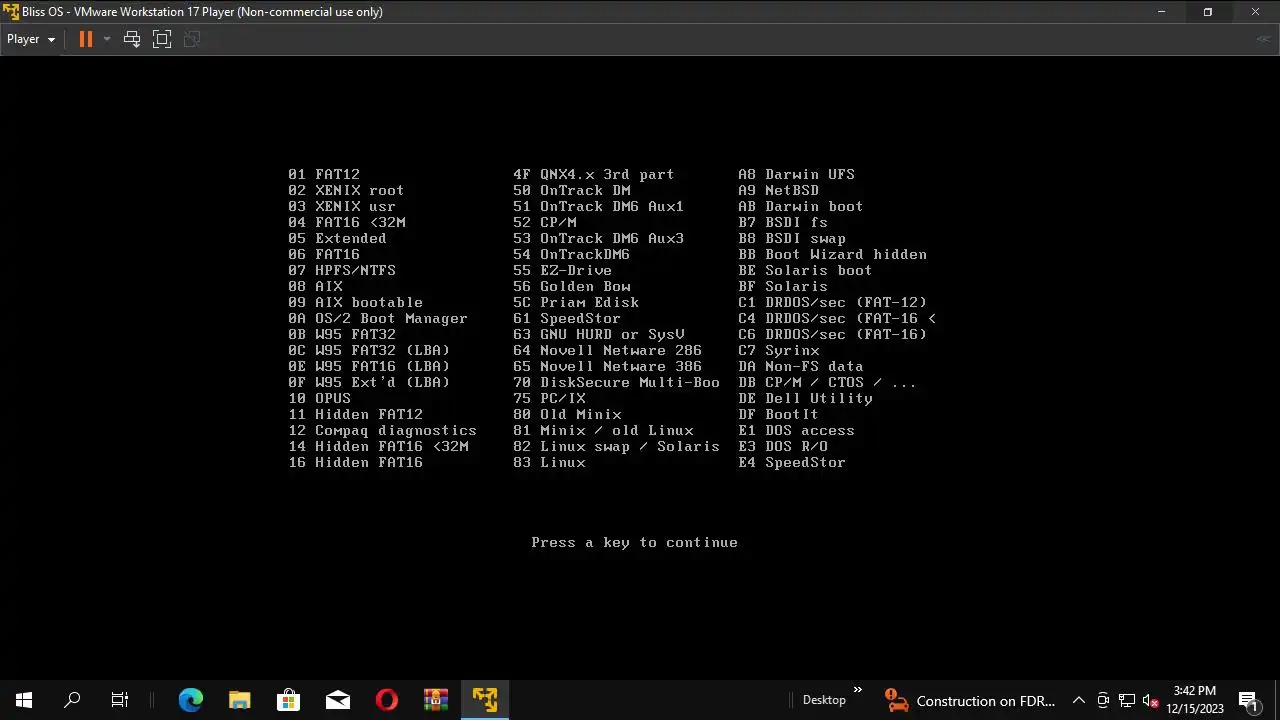Click the 'A9 NetBSD' entry
The image size is (1280, 720).
[x=778, y=190]
